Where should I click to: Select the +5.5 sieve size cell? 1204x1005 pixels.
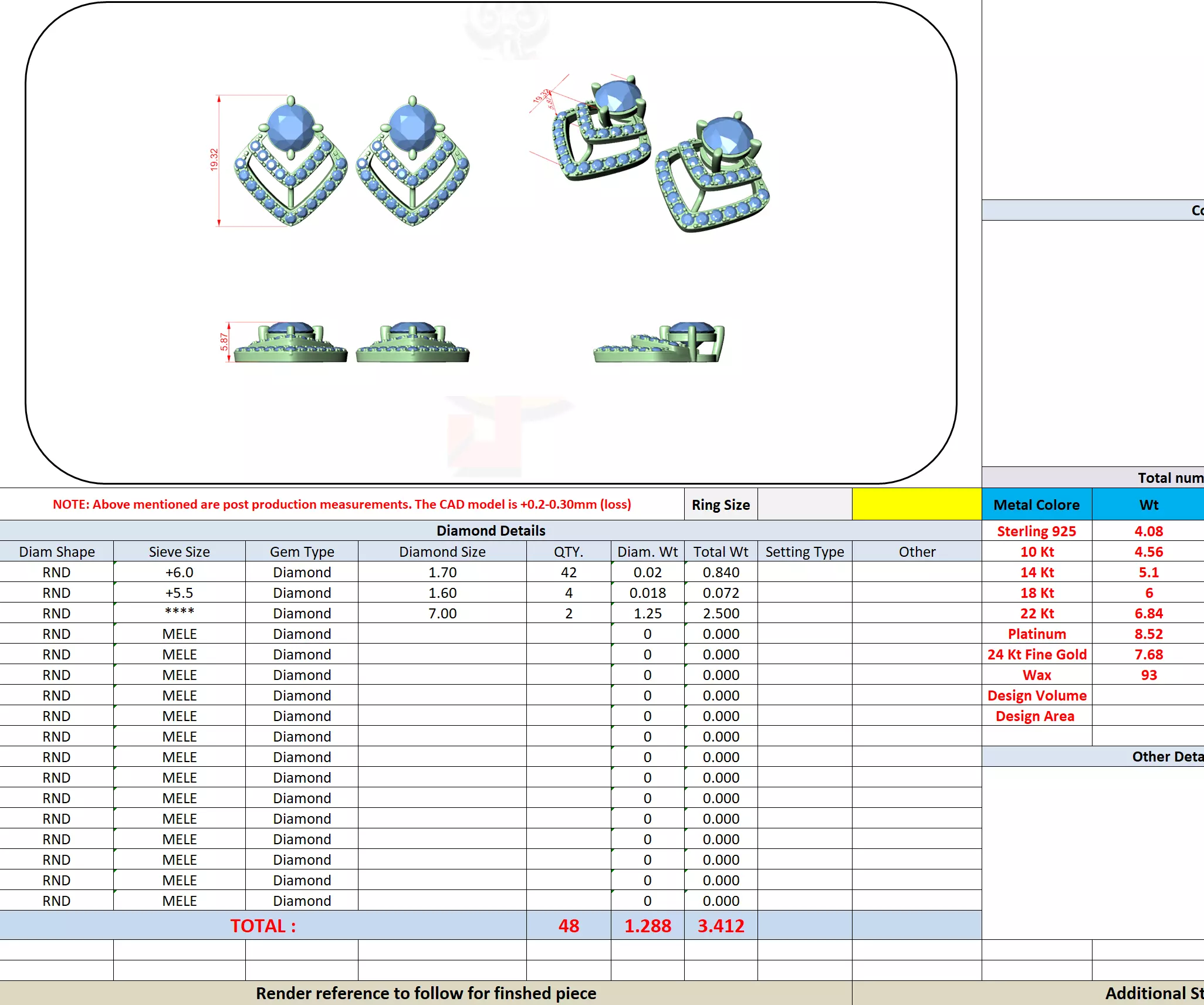pos(179,593)
